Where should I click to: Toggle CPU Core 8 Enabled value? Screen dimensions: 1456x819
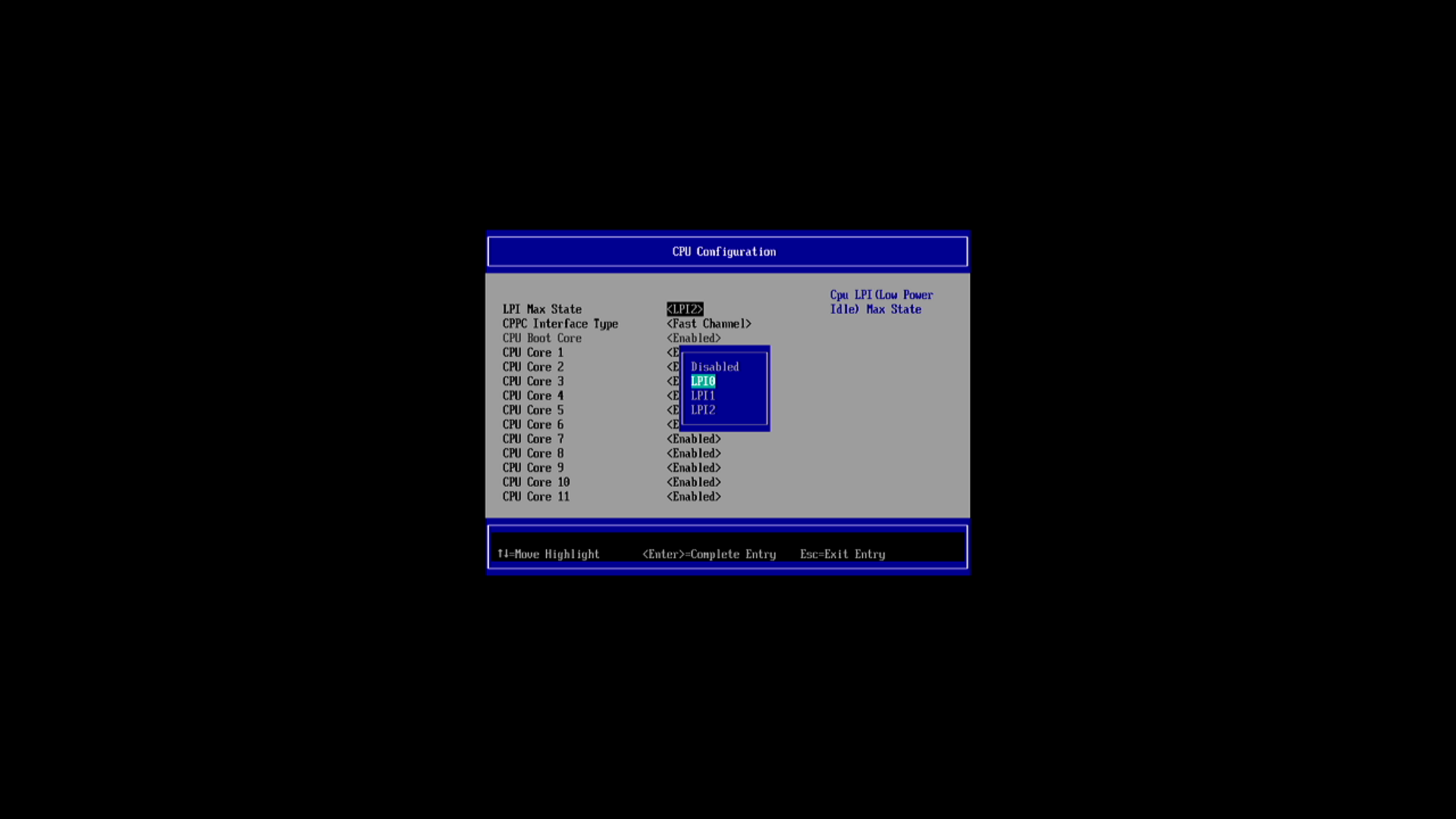click(x=694, y=453)
